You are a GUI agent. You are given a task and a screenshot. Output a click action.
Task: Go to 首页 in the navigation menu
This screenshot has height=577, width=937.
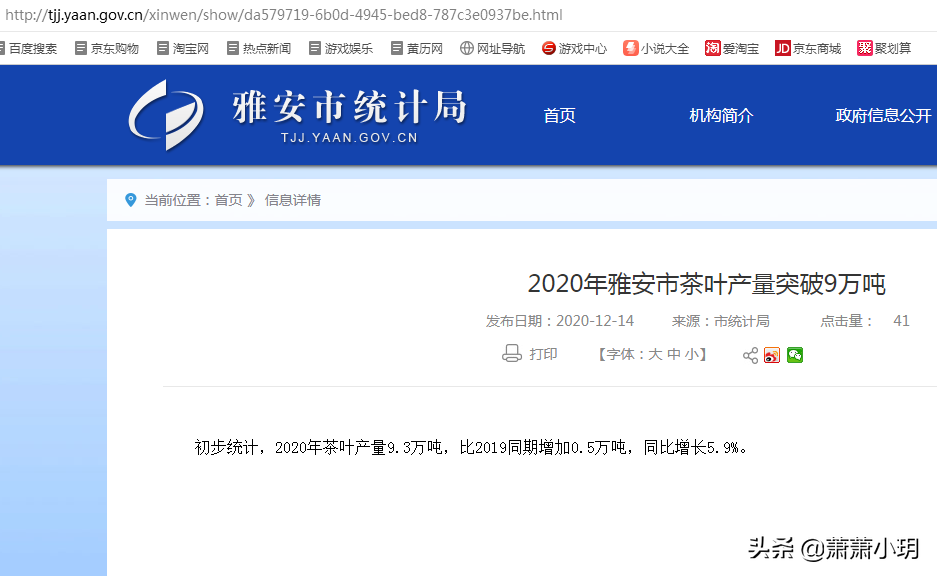[x=559, y=115]
